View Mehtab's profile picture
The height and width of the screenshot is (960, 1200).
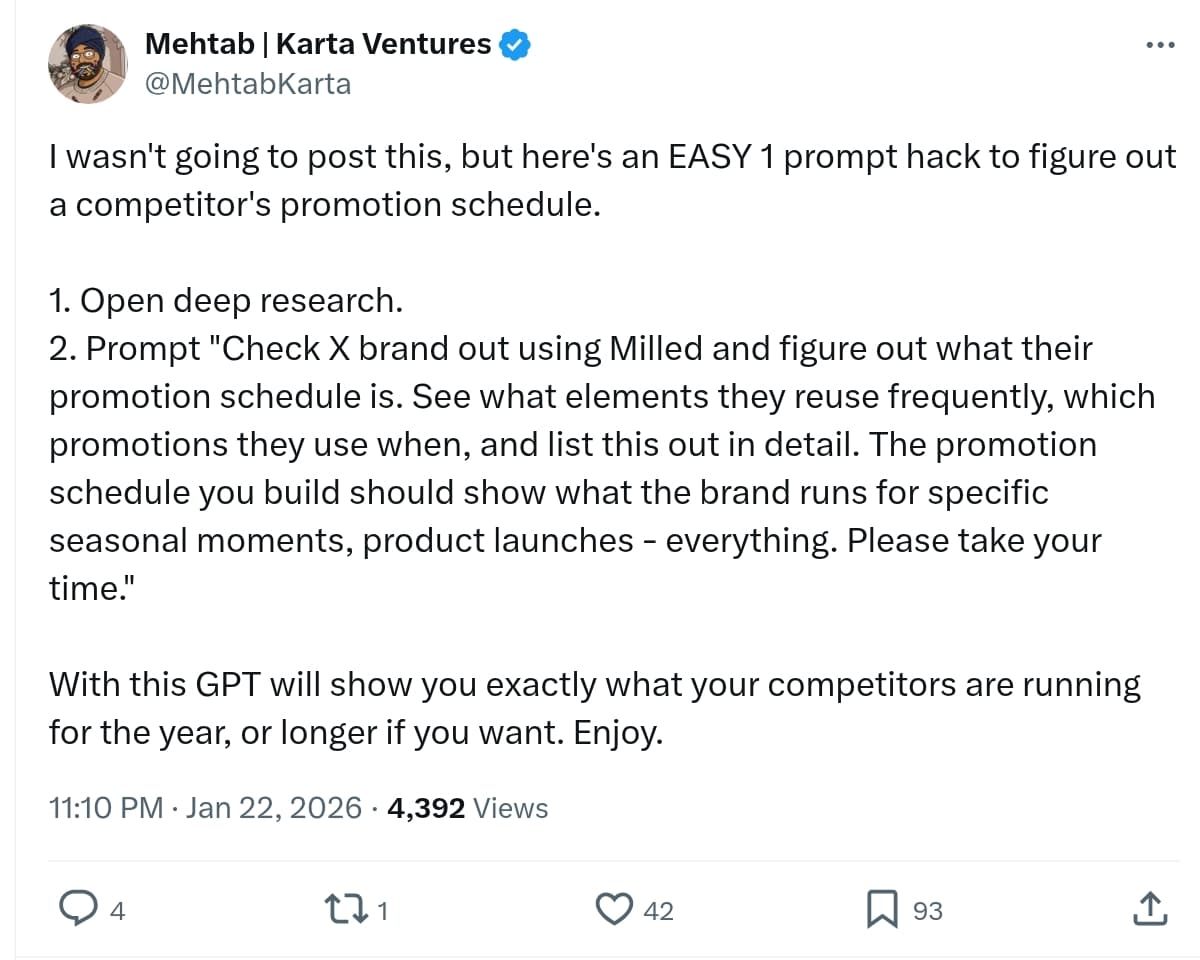point(88,63)
